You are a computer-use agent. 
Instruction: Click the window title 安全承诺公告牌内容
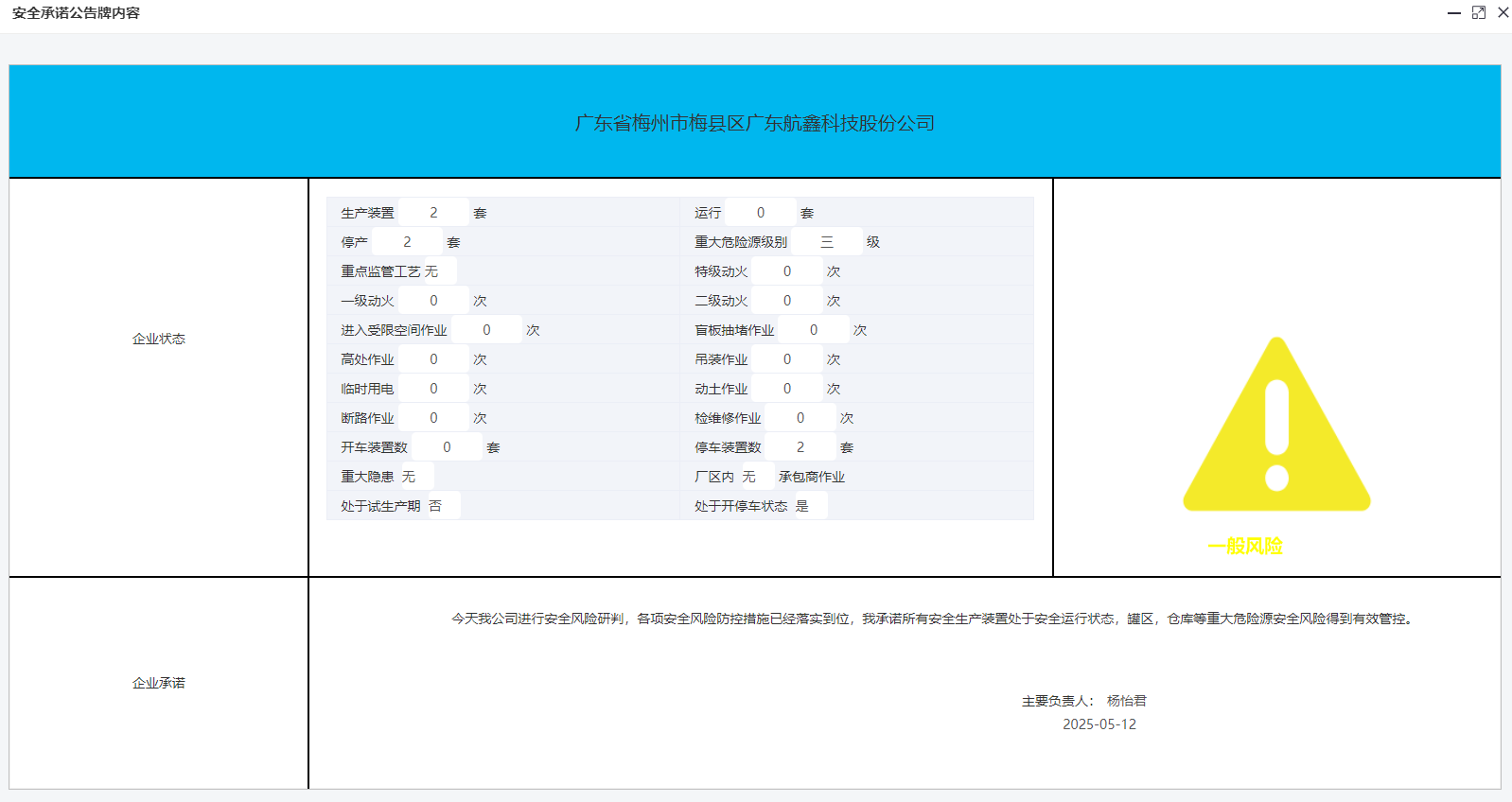click(76, 13)
